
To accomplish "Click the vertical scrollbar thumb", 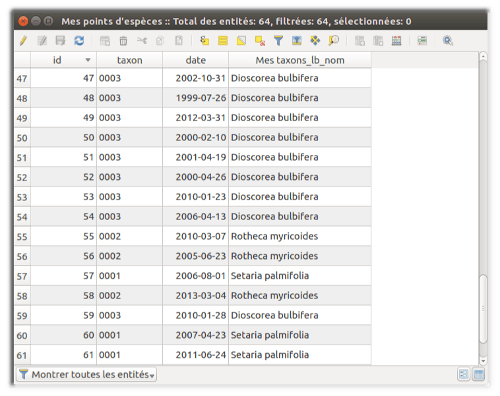I will tap(483, 309).
